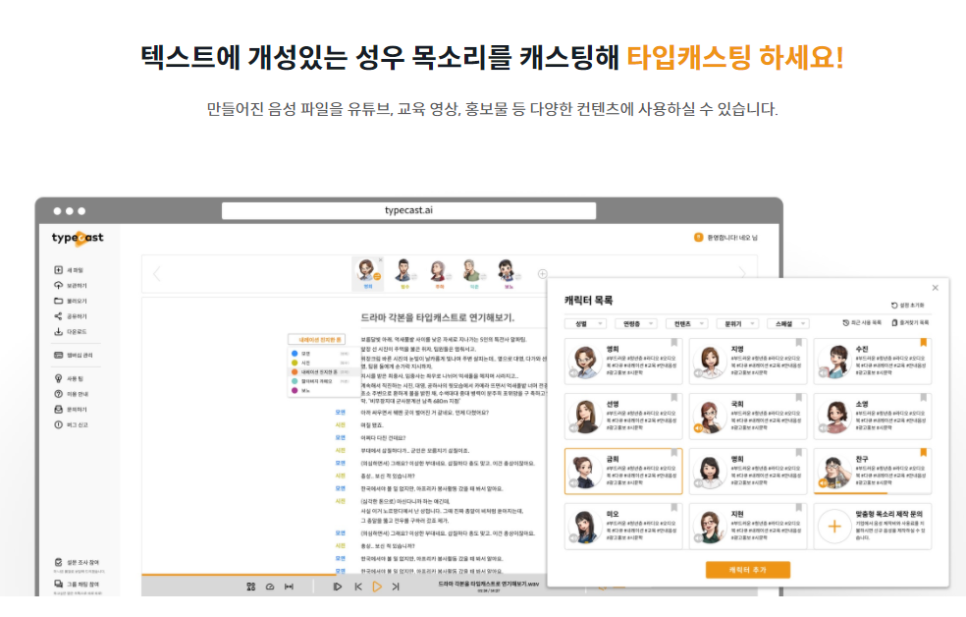The height and width of the screenshot is (617, 966).
Task: Click the left arrow of the character carousel
Action: coord(156,273)
